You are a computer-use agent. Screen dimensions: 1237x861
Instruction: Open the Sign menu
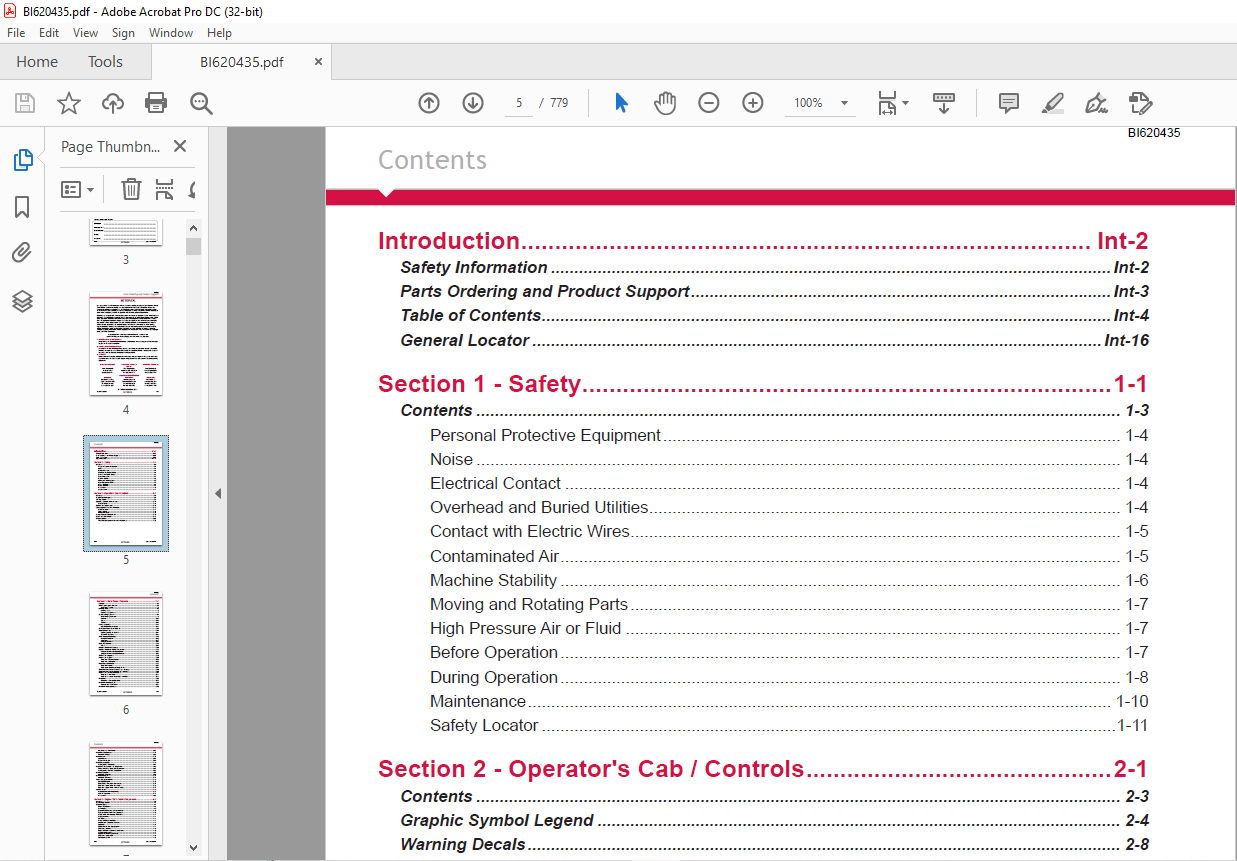tap(123, 33)
